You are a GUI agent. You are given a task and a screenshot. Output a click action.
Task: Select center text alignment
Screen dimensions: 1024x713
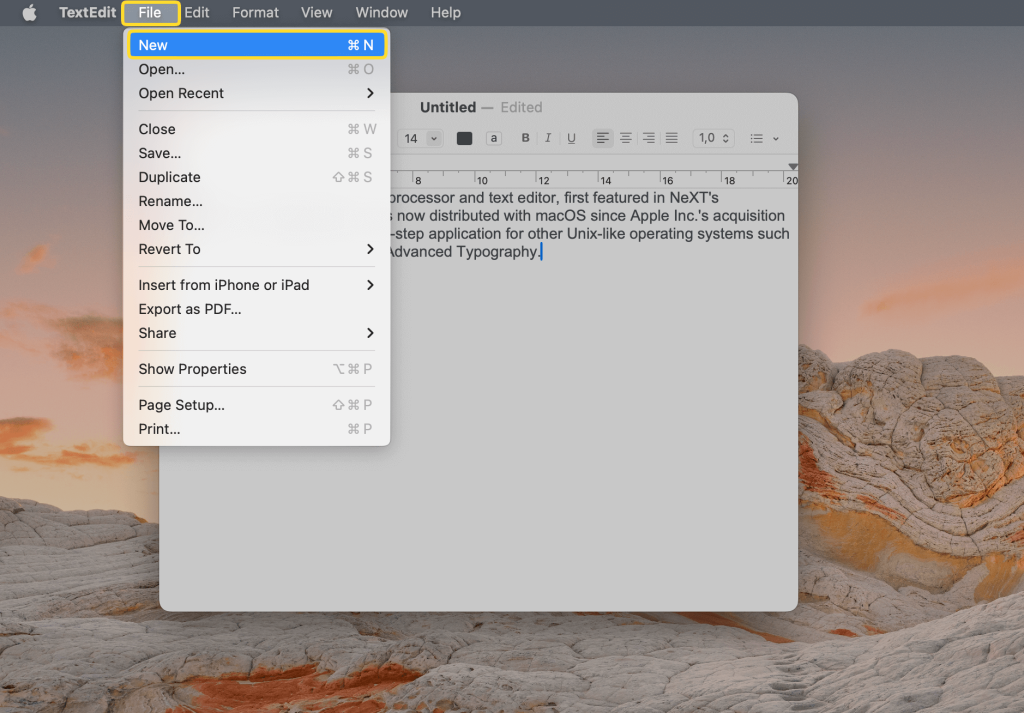tap(626, 138)
